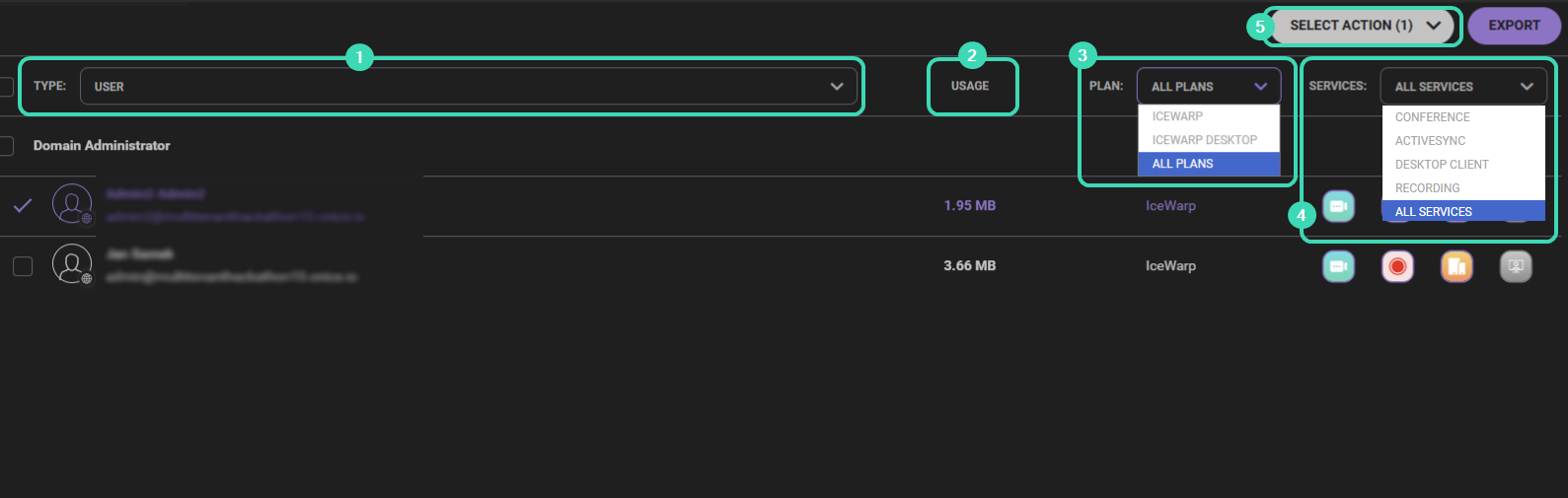Click the purple user avatar in the 1.95 MB row

click(72, 204)
